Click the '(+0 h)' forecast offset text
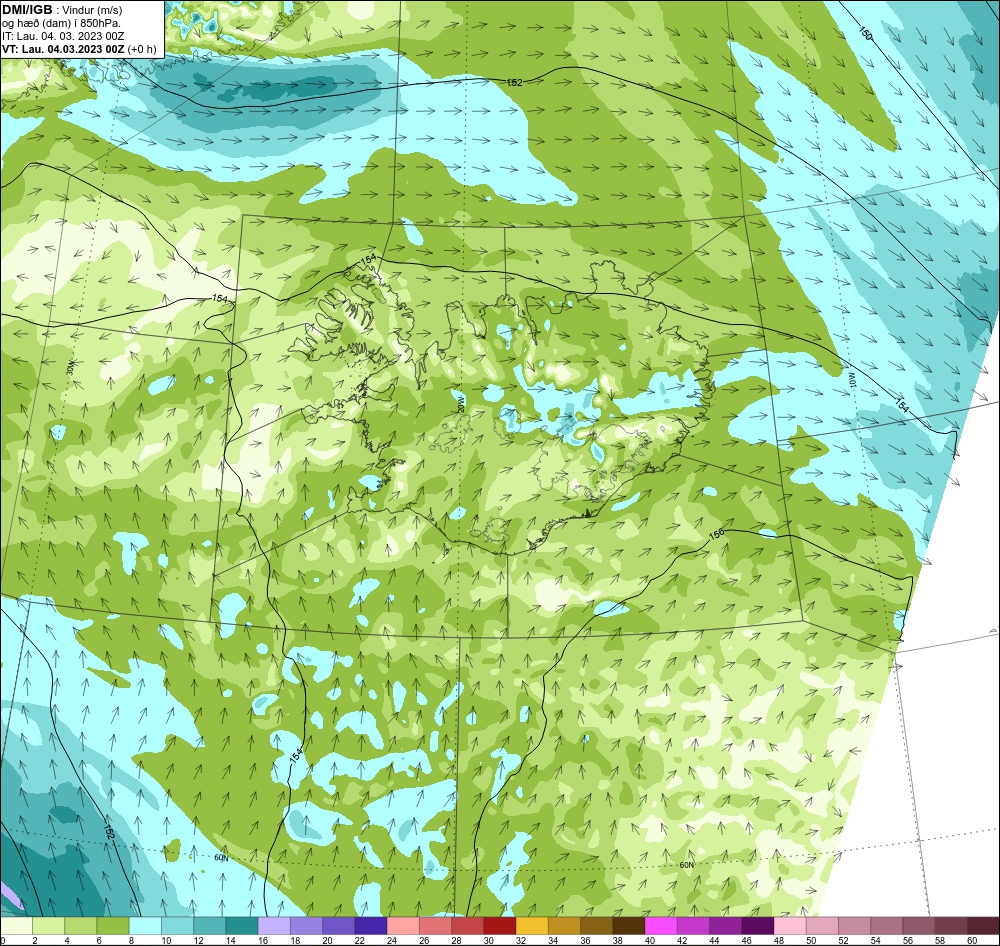This screenshot has width=1000, height=946. (142, 48)
